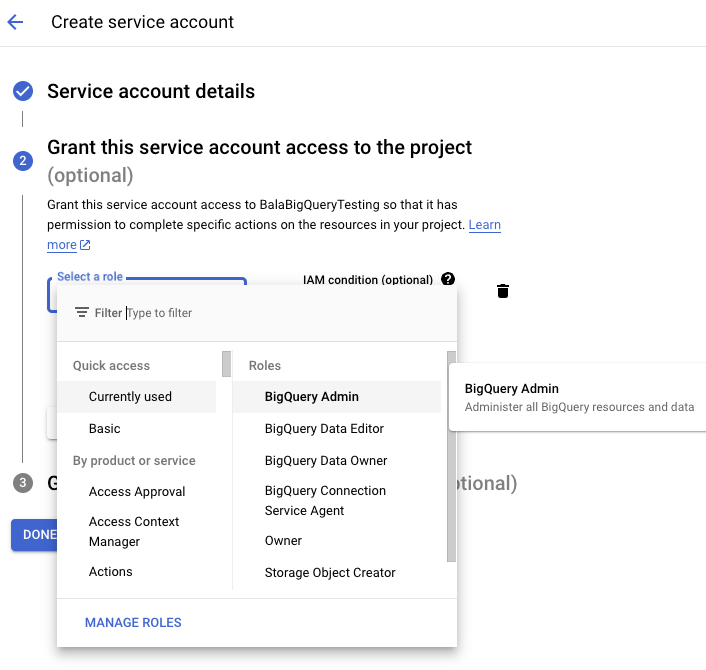Choose the Owner role
Screen dimensions: 706x670
tap(337, 540)
